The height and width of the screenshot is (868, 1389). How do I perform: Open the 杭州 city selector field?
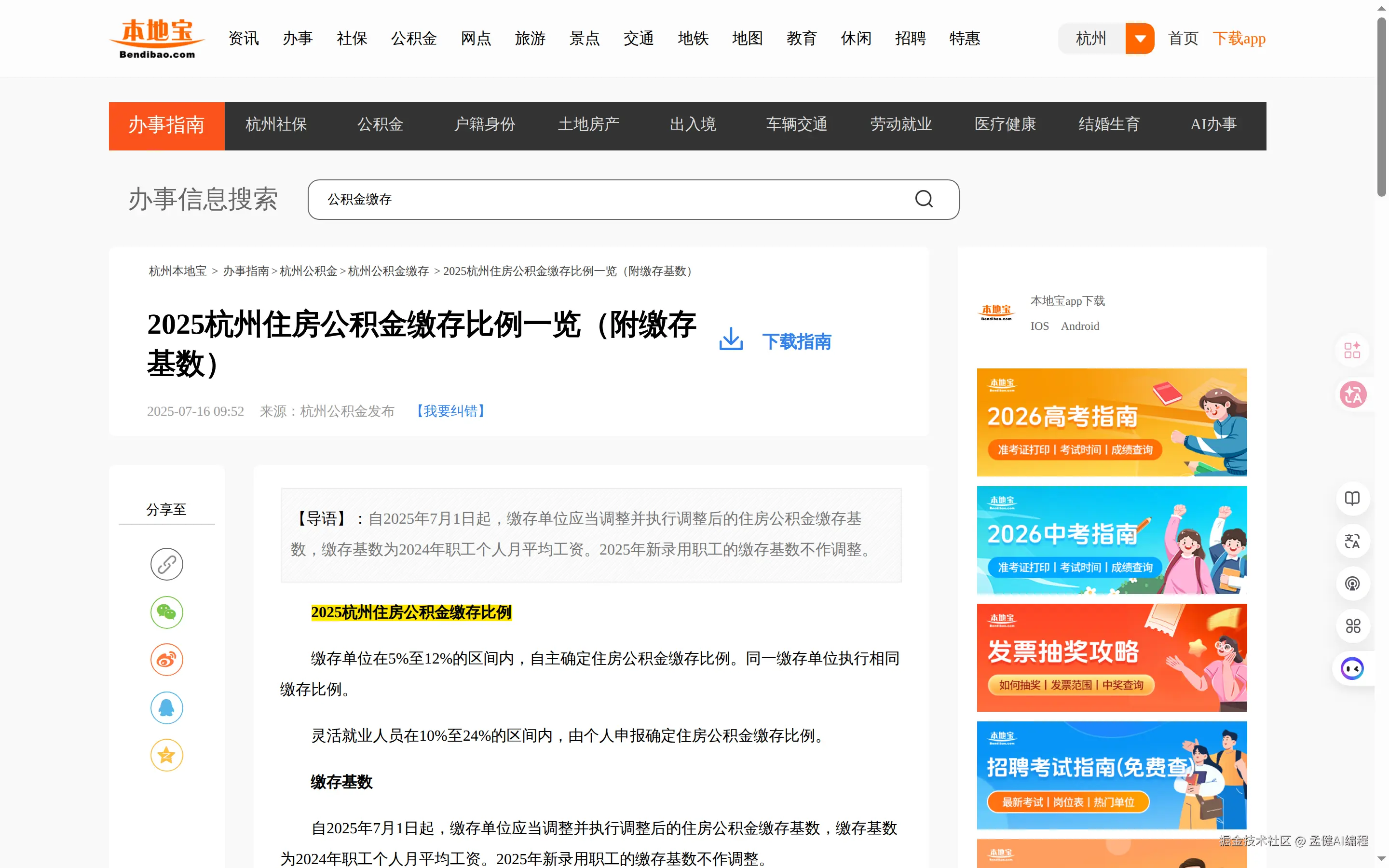[1092, 39]
